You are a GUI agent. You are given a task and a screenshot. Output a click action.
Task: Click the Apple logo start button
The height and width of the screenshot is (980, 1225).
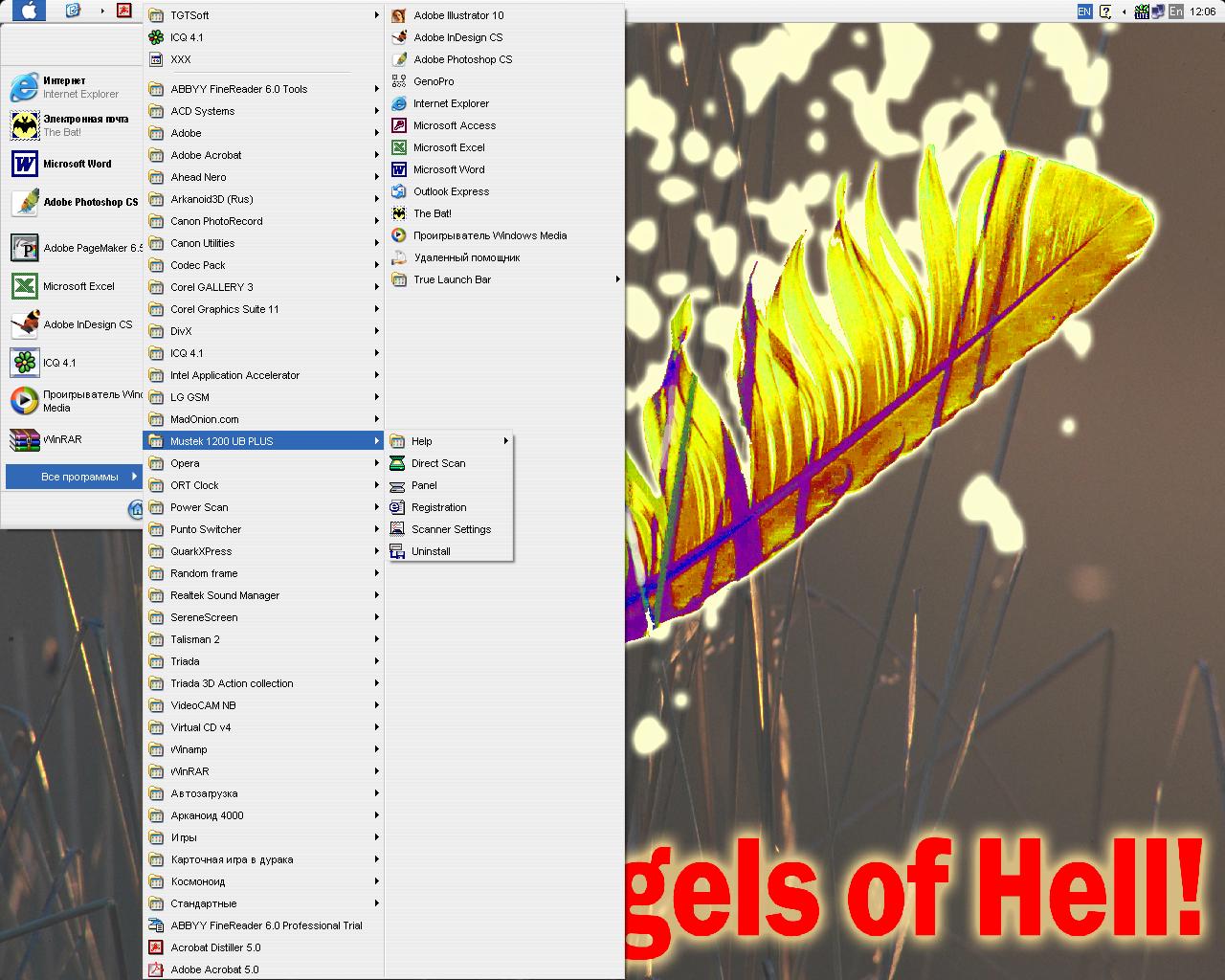pos(29,11)
